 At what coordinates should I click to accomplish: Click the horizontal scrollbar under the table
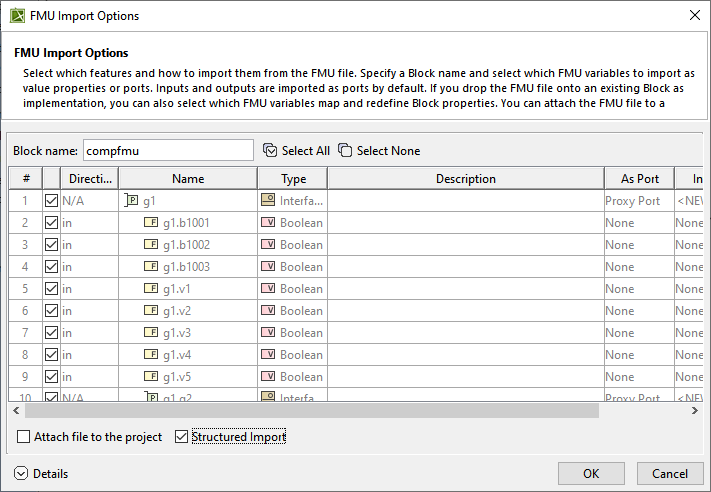pyautogui.click(x=310, y=411)
